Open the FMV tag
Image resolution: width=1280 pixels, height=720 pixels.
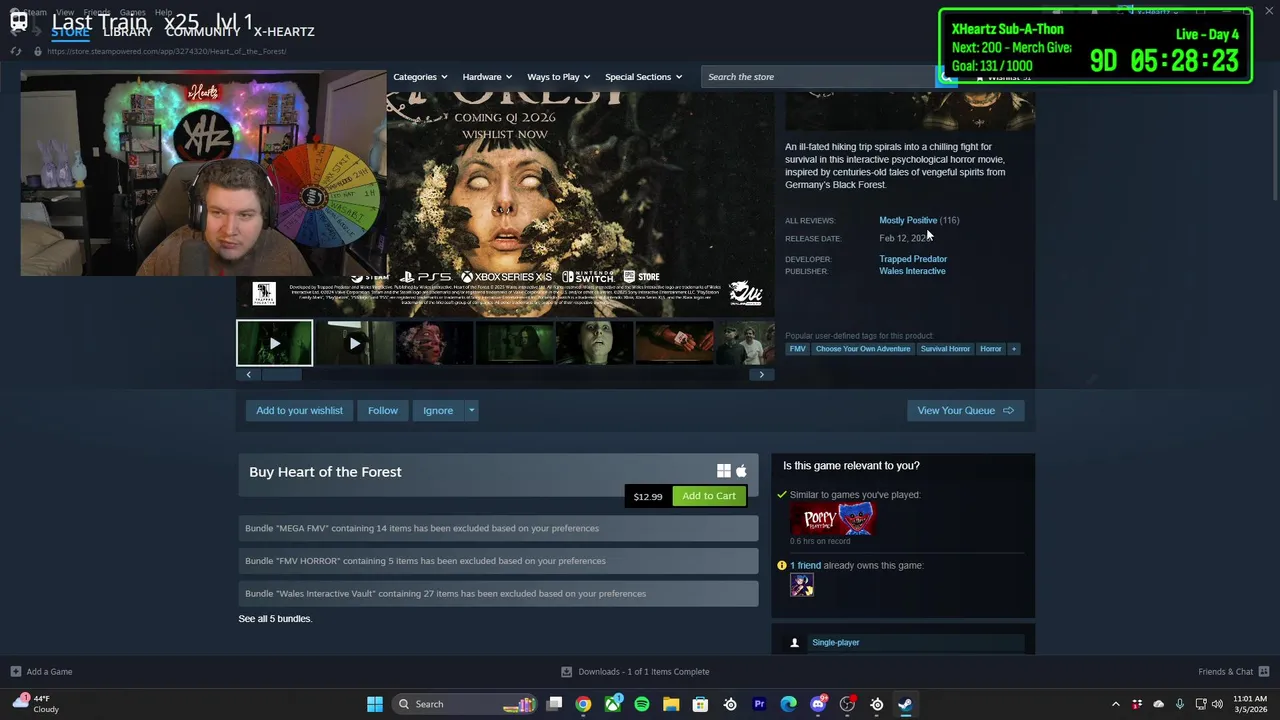pos(797,349)
